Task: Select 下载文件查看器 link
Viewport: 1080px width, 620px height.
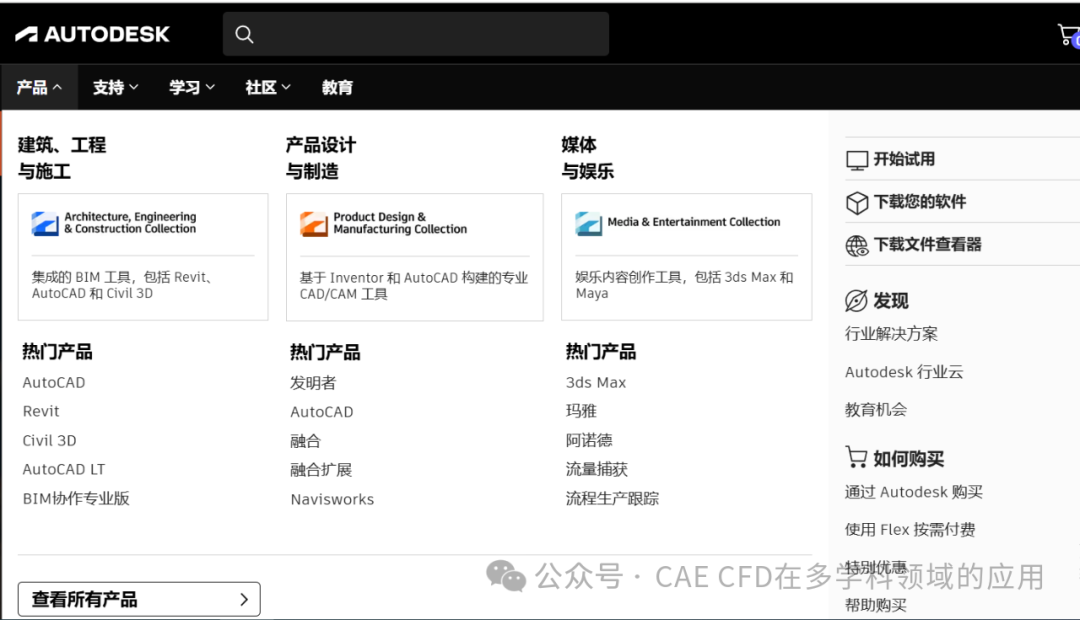Action: click(927, 245)
